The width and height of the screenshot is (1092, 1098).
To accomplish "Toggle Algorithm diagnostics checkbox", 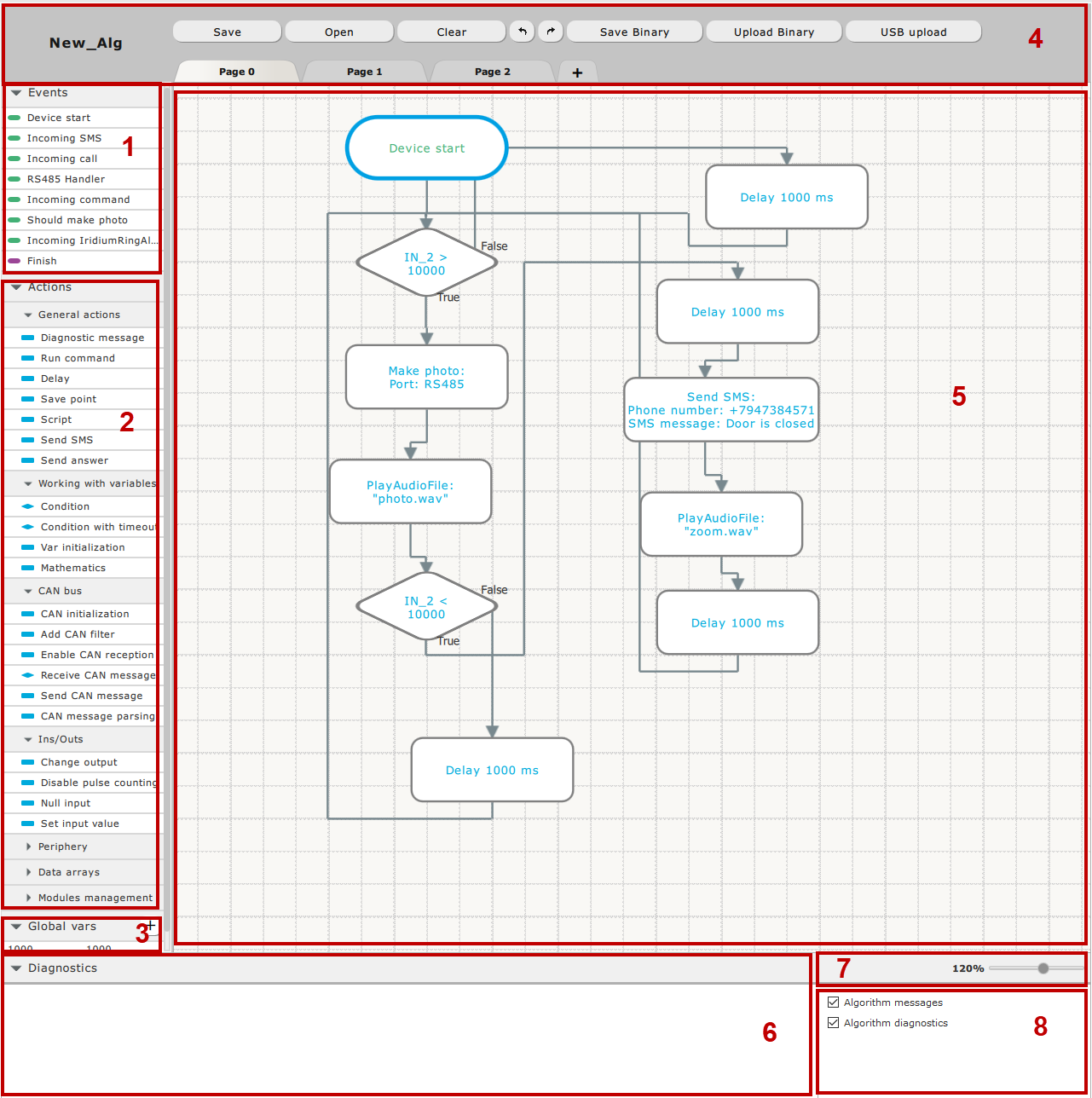I will pyautogui.click(x=834, y=1023).
